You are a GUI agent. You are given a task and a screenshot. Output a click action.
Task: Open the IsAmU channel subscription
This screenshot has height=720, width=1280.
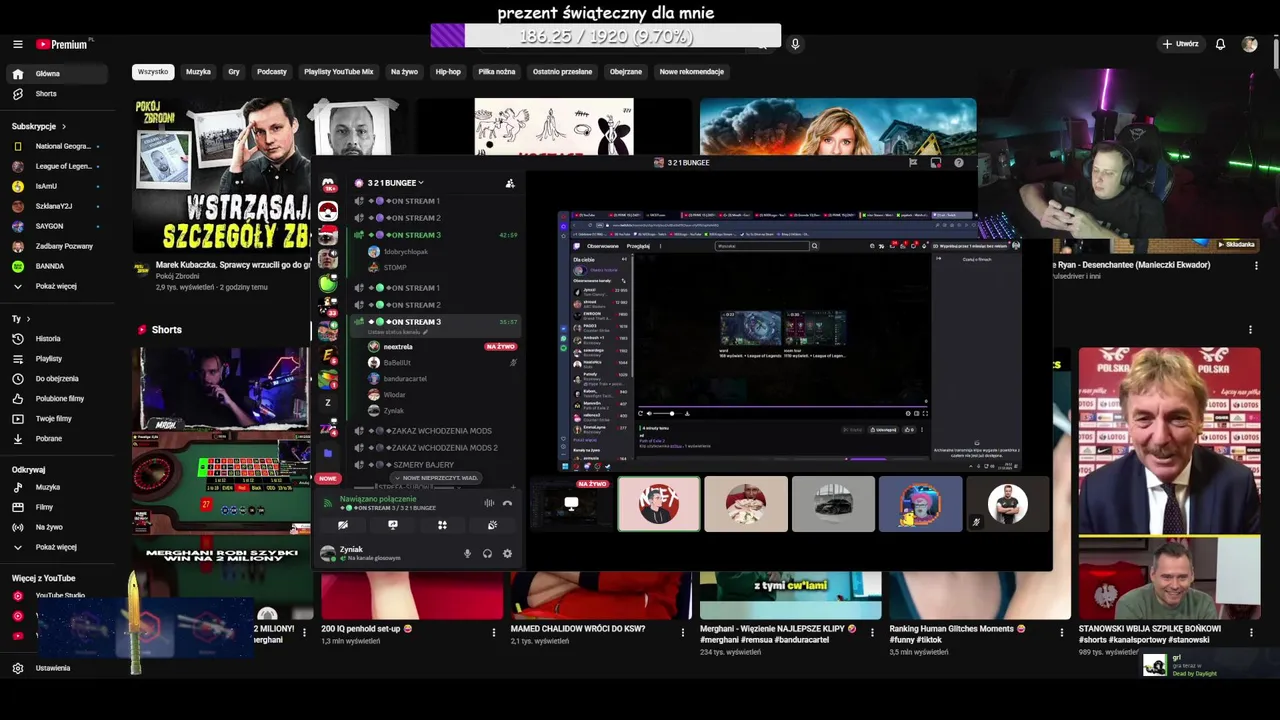(58, 186)
